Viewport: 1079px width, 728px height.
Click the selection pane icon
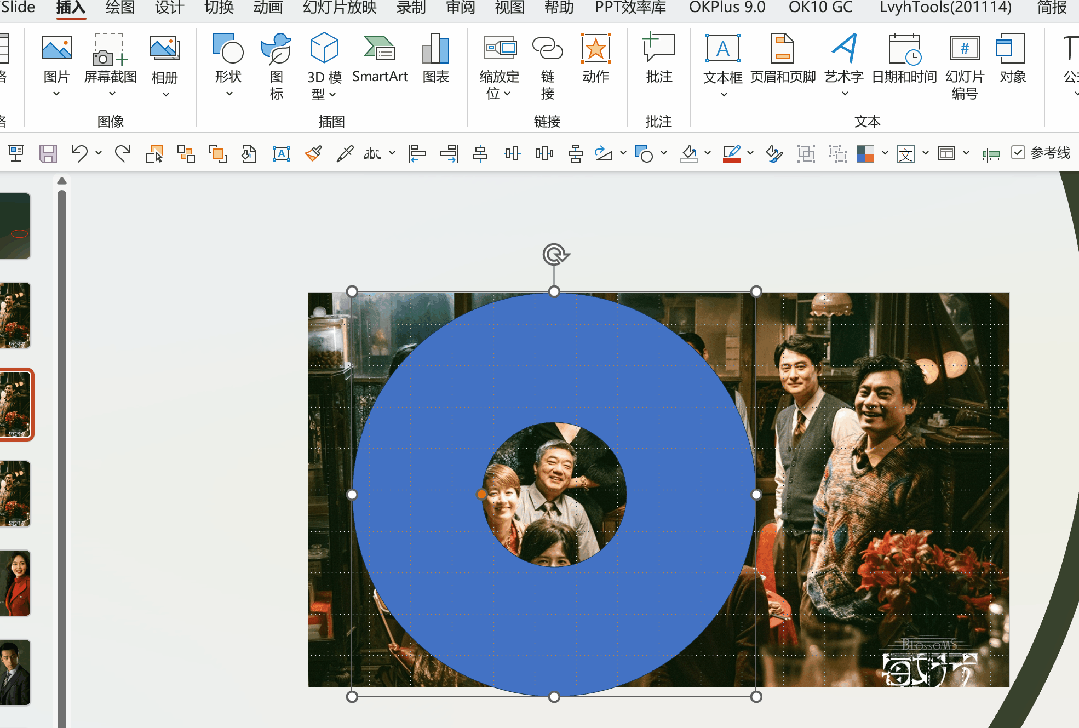click(x=154, y=153)
